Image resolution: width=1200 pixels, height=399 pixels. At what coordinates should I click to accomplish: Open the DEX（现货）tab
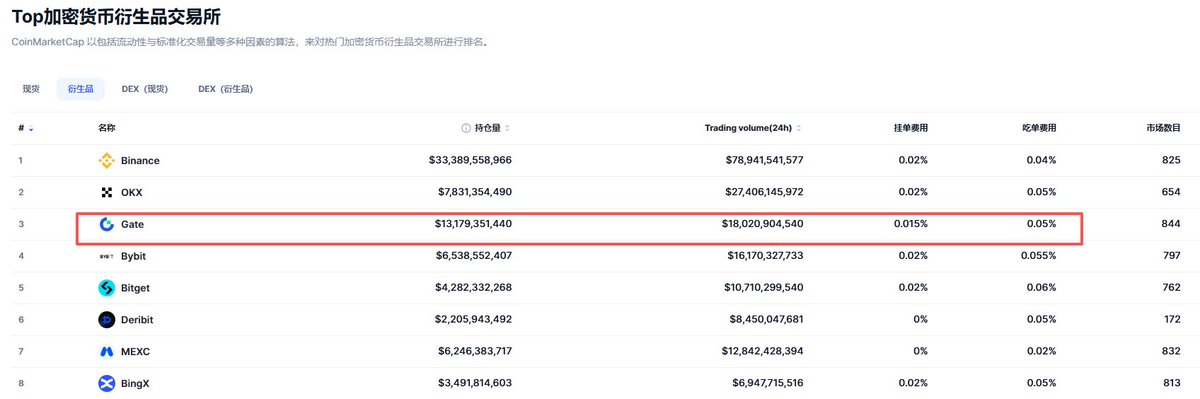coord(145,89)
